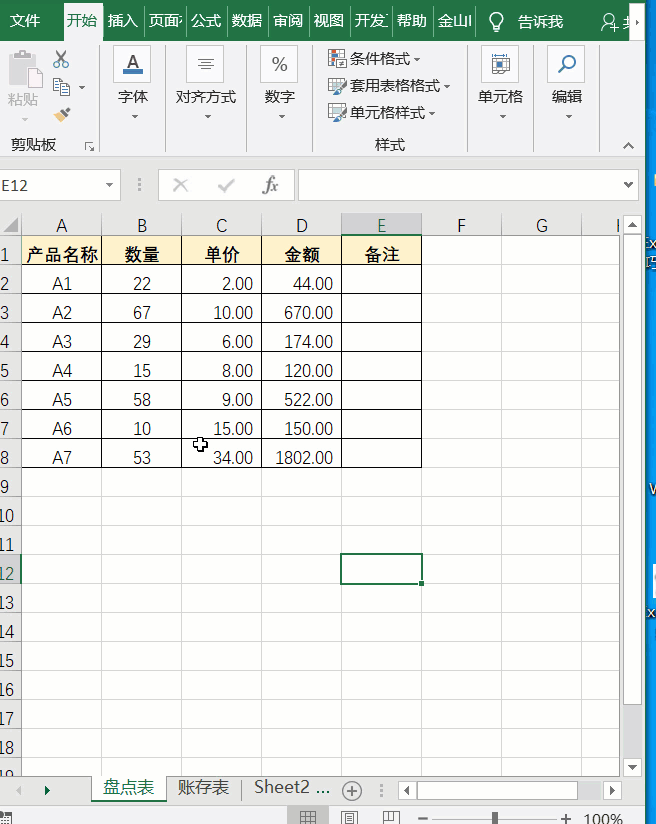The height and width of the screenshot is (824, 656).
Task: Switch to the 账存表 sheet tab
Action: tap(203, 787)
